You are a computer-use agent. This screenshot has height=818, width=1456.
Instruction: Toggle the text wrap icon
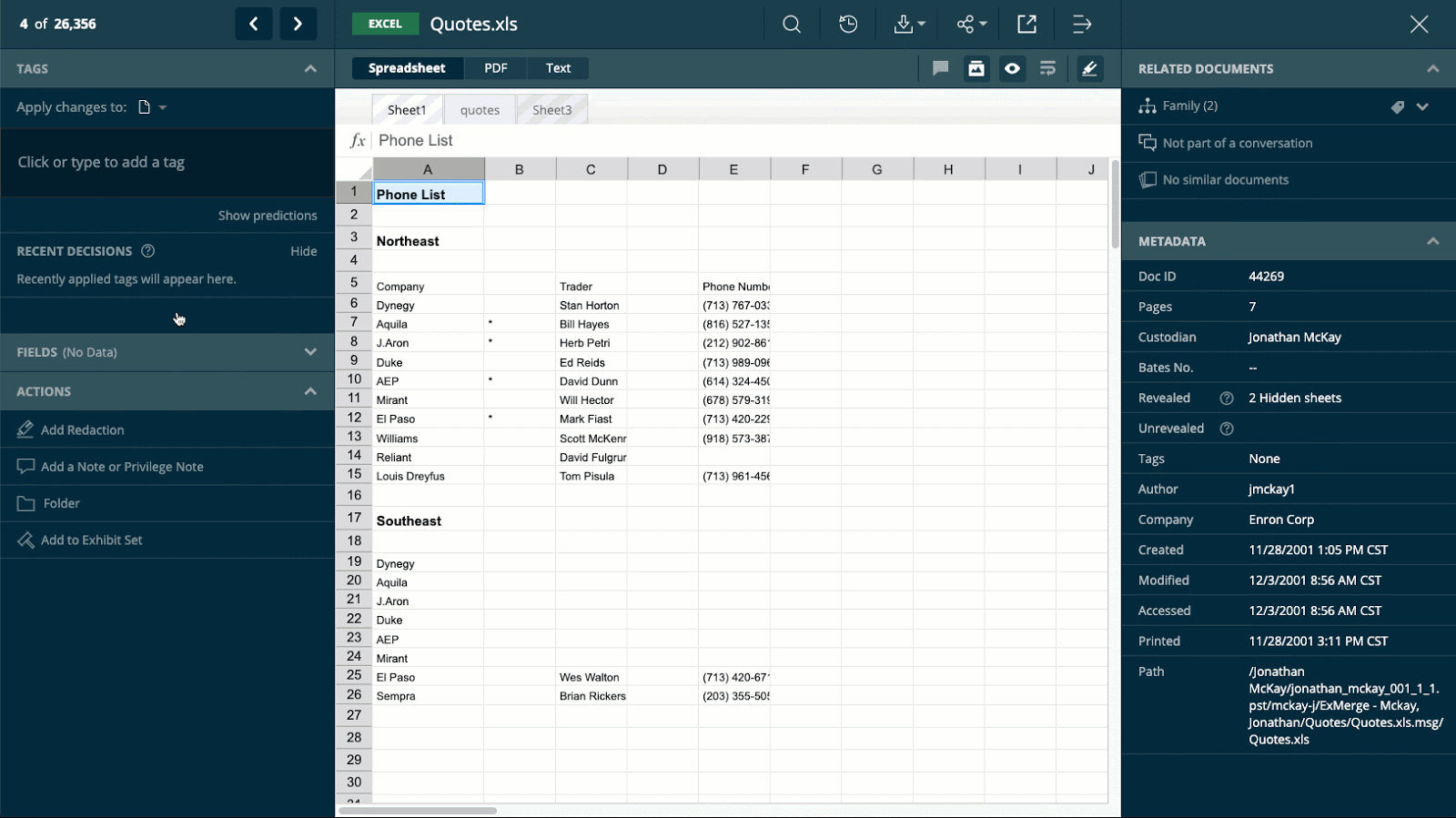tap(1047, 68)
